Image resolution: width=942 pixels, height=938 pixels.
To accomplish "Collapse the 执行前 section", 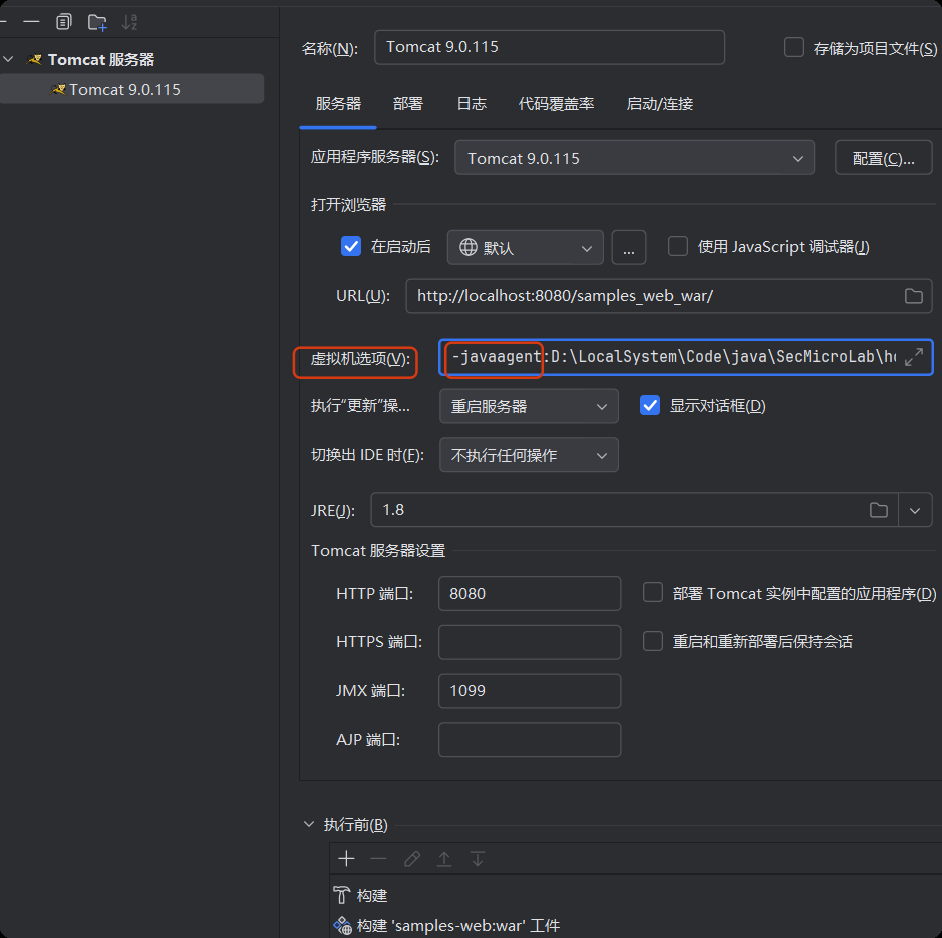I will pos(309,824).
